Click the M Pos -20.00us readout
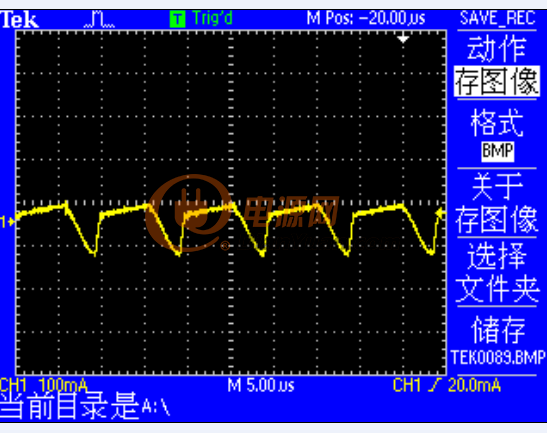 pos(366,18)
